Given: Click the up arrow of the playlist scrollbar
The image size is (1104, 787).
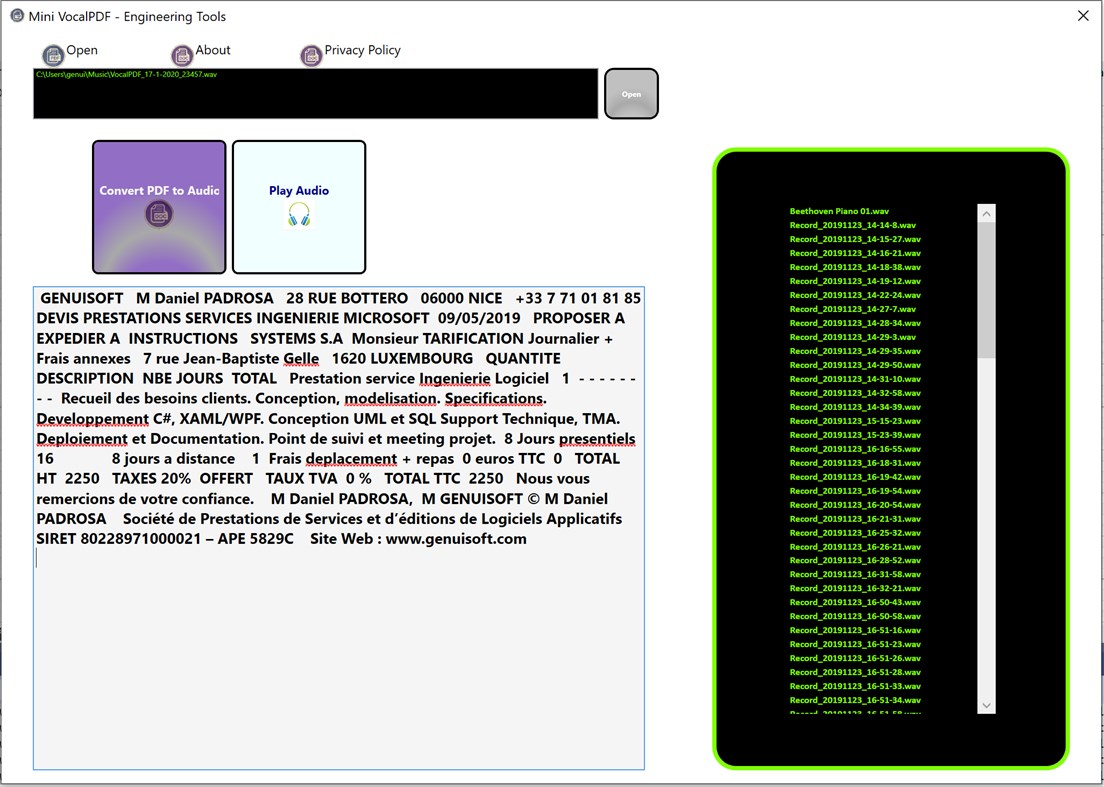Looking at the screenshot, I should tap(986, 211).
